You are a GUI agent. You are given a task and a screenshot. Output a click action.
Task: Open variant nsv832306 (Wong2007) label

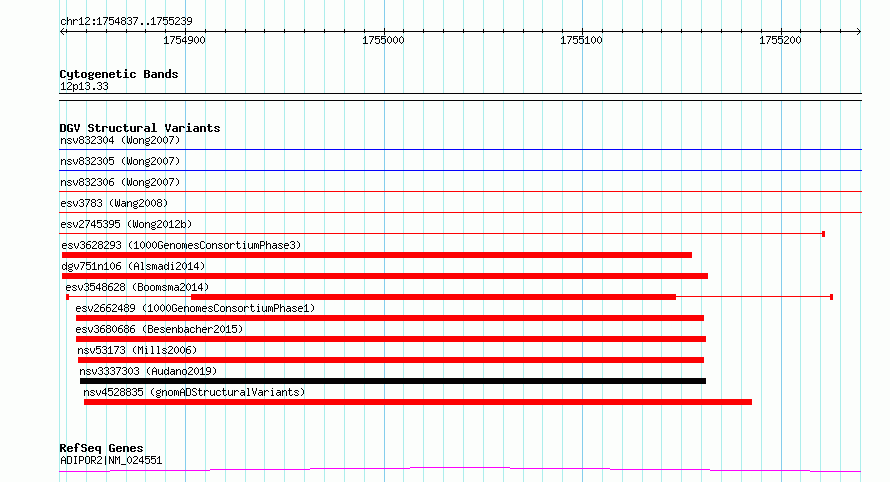[120, 182]
